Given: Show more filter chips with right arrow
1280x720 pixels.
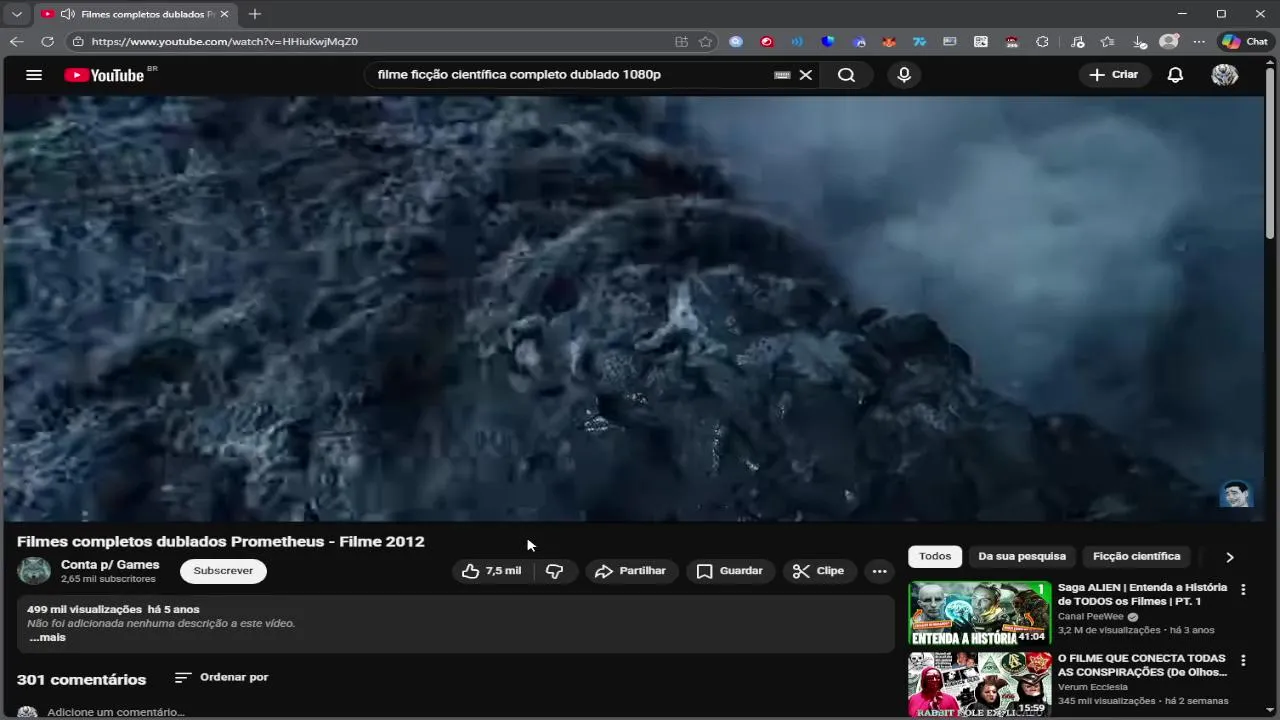Looking at the screenshot, I should tap(1230, 557).
